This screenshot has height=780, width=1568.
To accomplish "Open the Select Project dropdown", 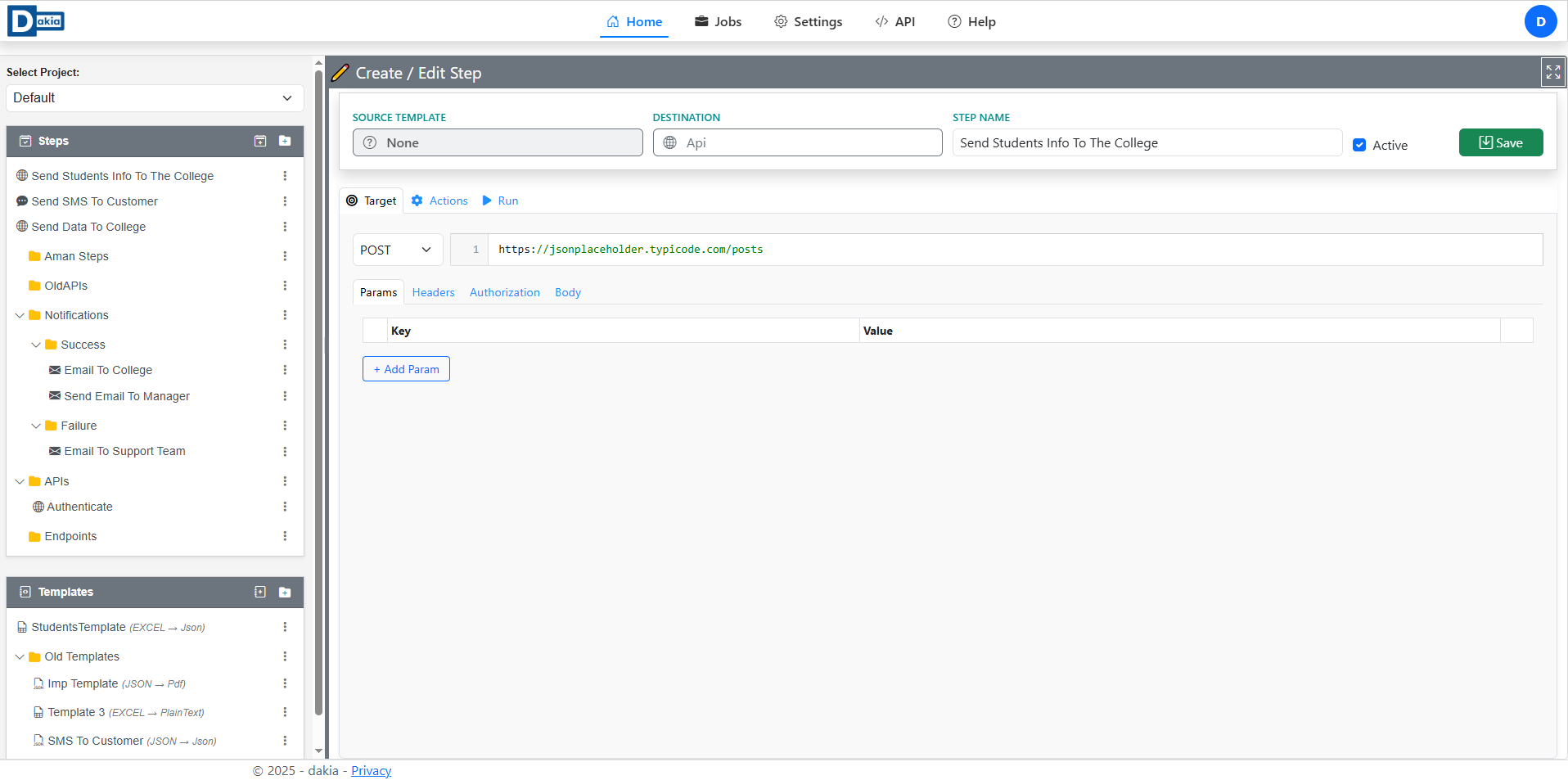I will [154, 98].
